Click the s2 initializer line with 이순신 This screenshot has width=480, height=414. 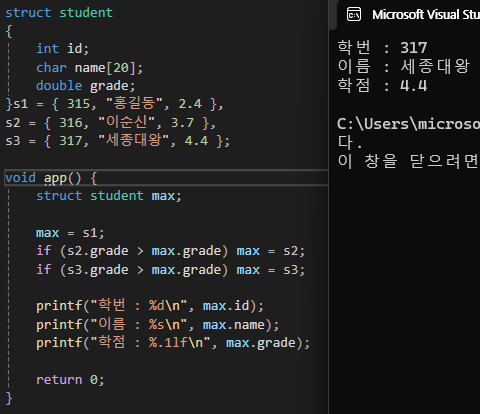(x=111, y=123)
